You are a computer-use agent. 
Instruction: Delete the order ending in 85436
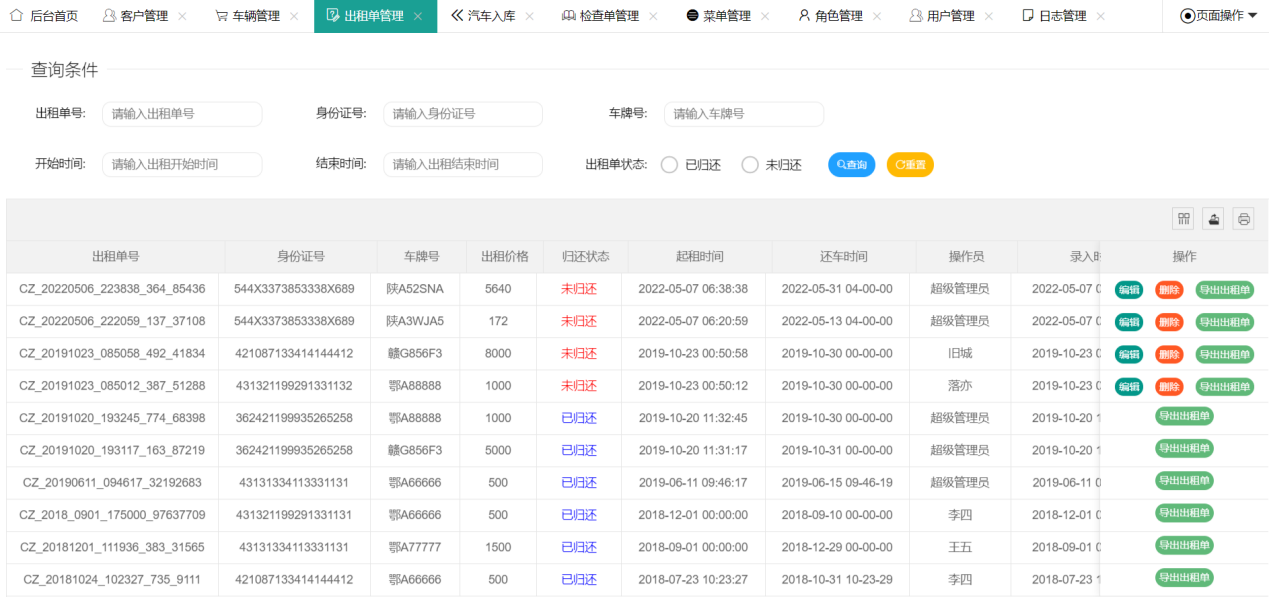coord(1169,290)
